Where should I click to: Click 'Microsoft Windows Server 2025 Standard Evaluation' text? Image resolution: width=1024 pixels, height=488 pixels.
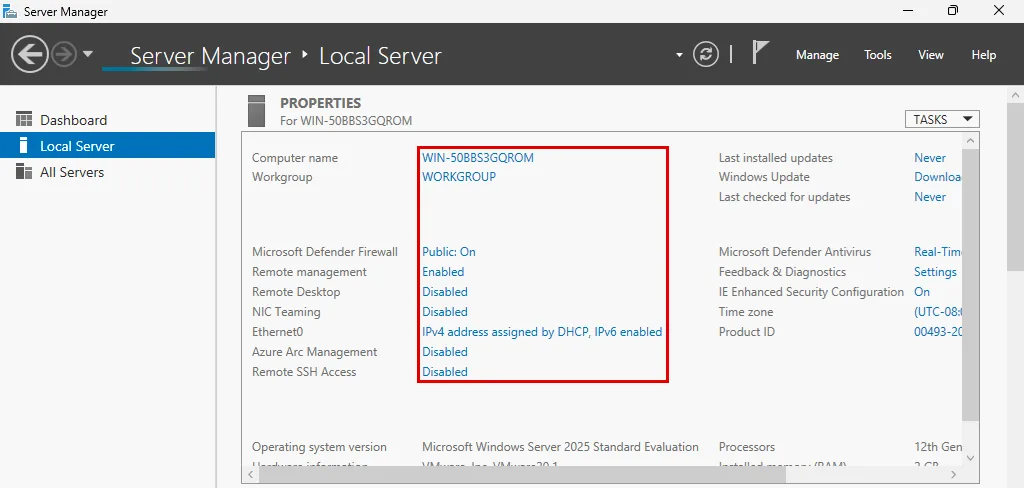point(560,447)
